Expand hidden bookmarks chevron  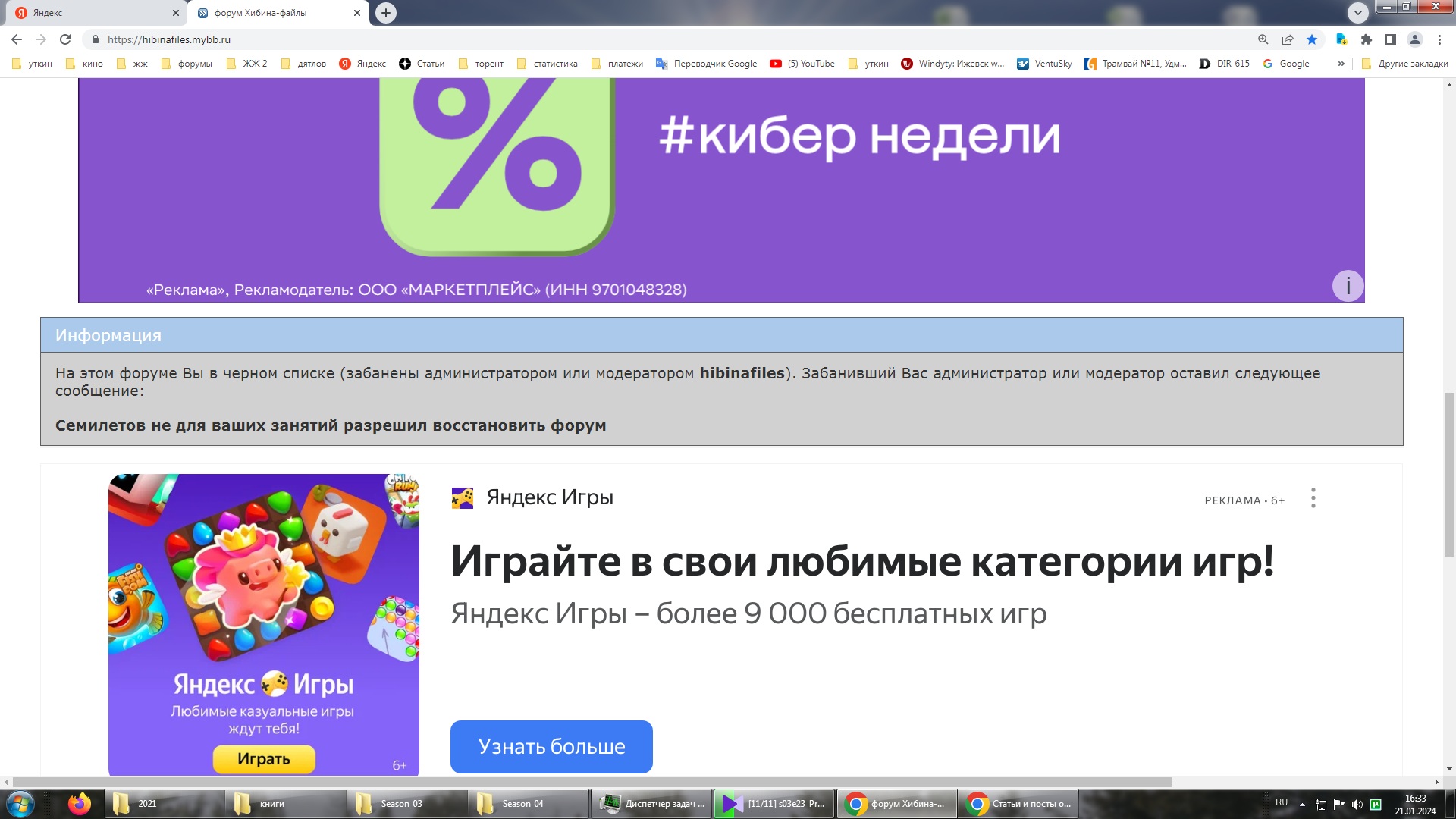pyautogui.click(x=1341, y=64)
